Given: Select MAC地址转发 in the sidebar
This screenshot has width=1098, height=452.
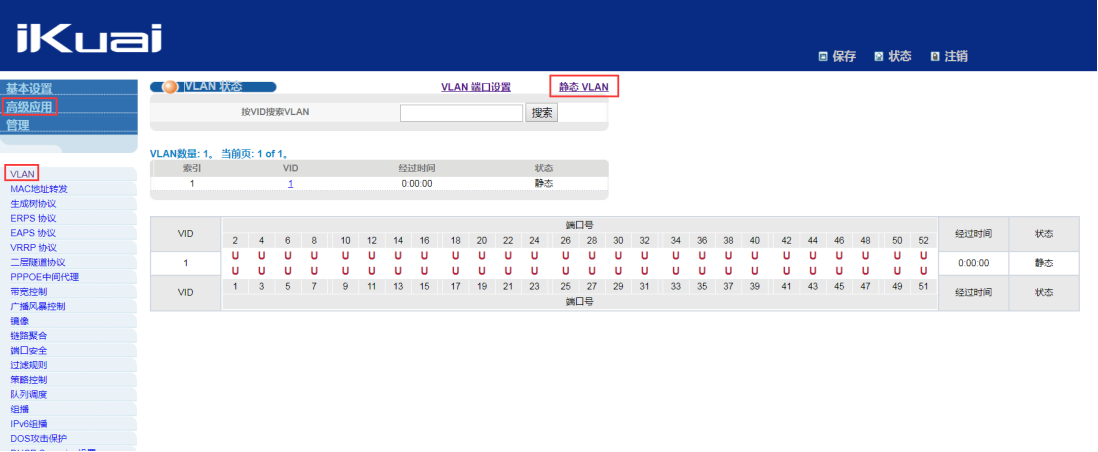Looking at the screenshot, I should (x=39, y=189).
